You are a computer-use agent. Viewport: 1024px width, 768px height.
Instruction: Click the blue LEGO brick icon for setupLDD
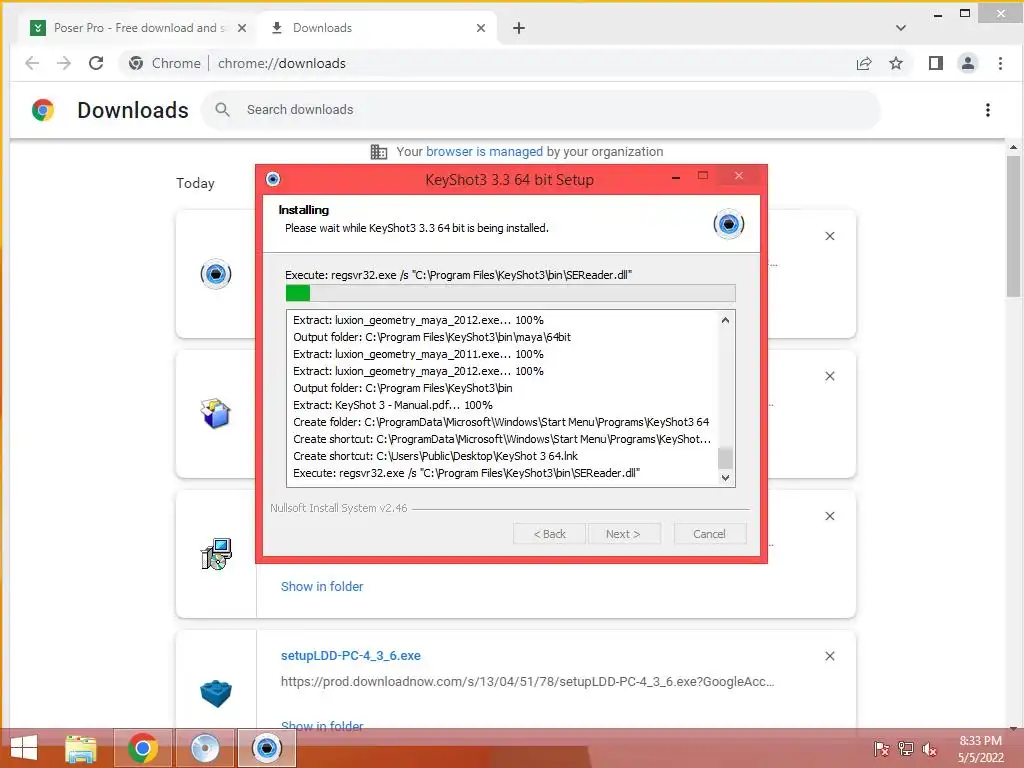[x=216, y=694]
